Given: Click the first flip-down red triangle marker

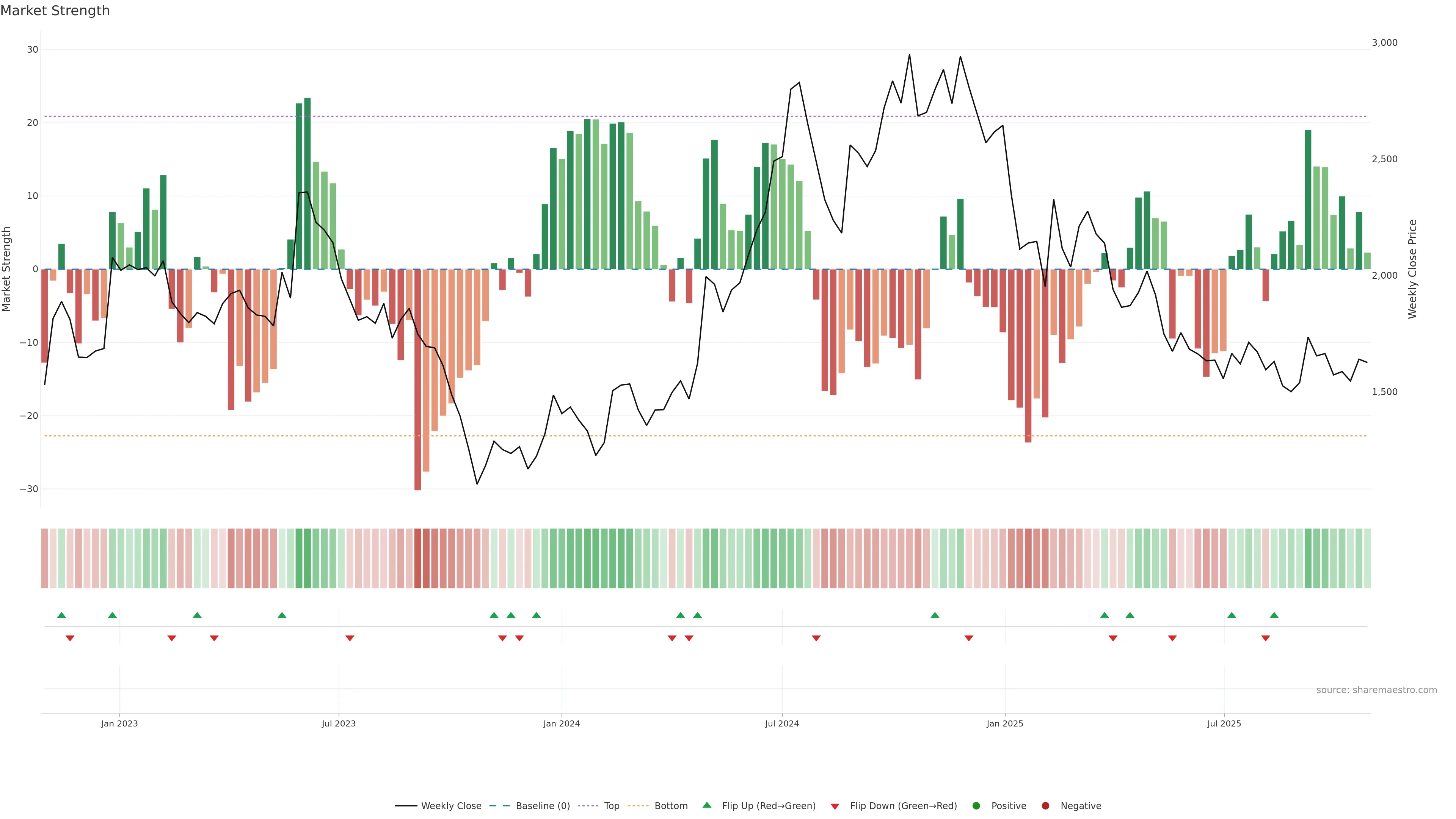Looking at the screenshot, I should (x=70, y=638).
